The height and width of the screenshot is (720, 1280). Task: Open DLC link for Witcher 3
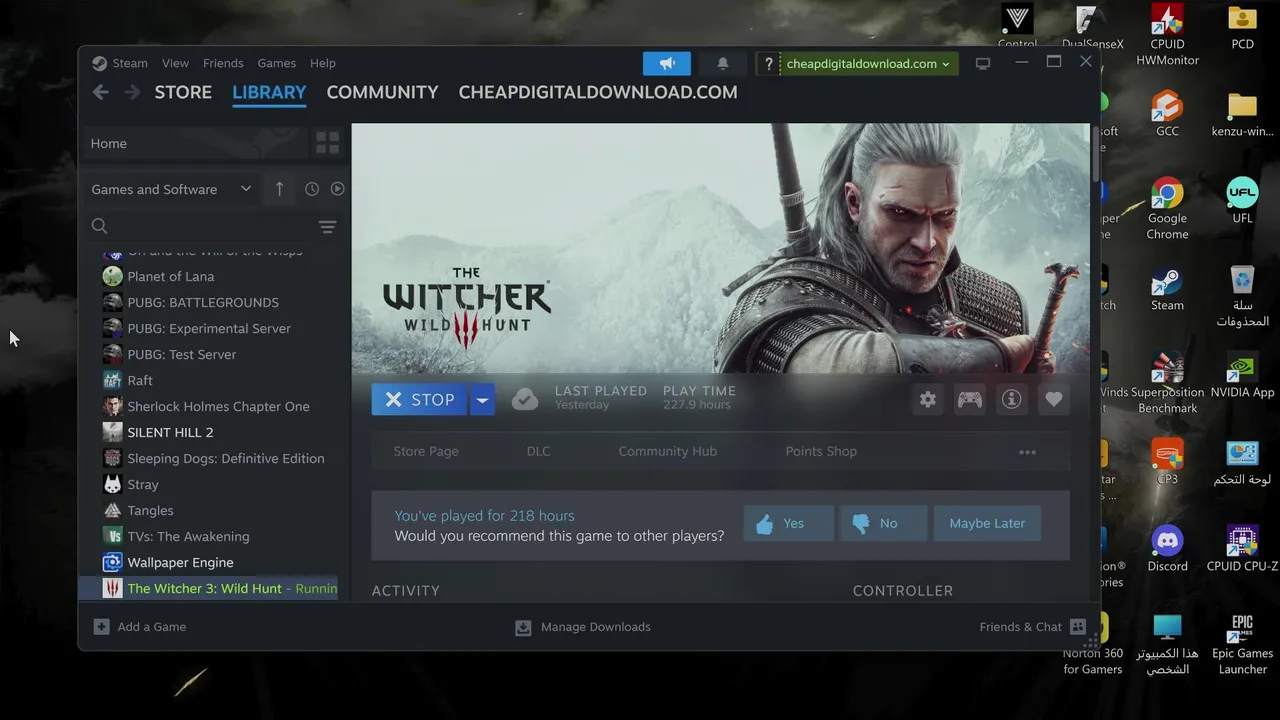pyautogui.click(x=538, y=451)
